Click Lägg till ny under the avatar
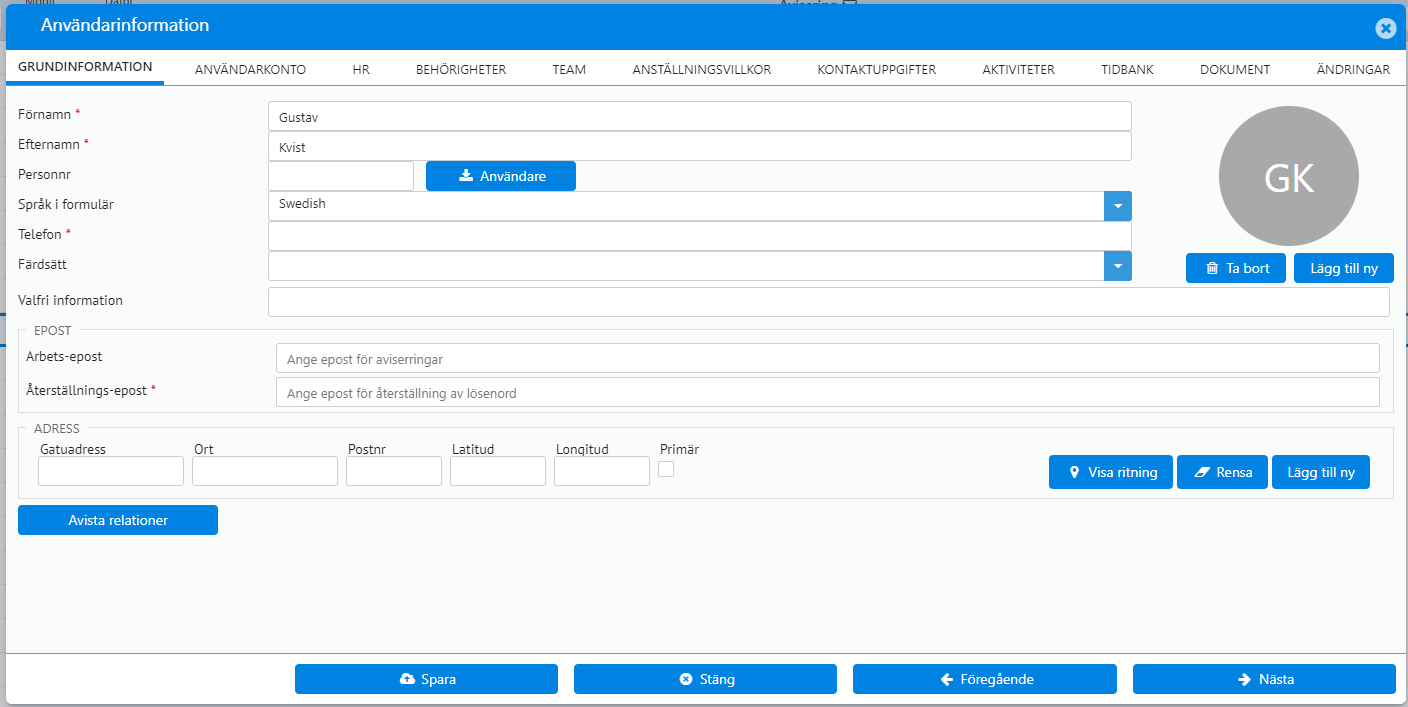The image size is (1408, 707). tap(1344, 268)
